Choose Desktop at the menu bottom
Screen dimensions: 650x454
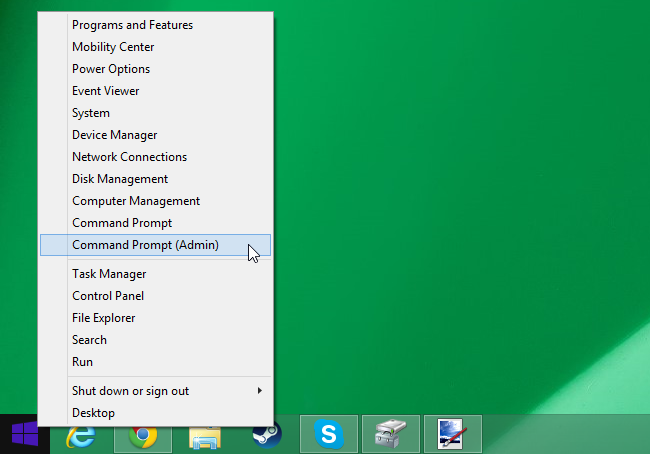(155, 413)
